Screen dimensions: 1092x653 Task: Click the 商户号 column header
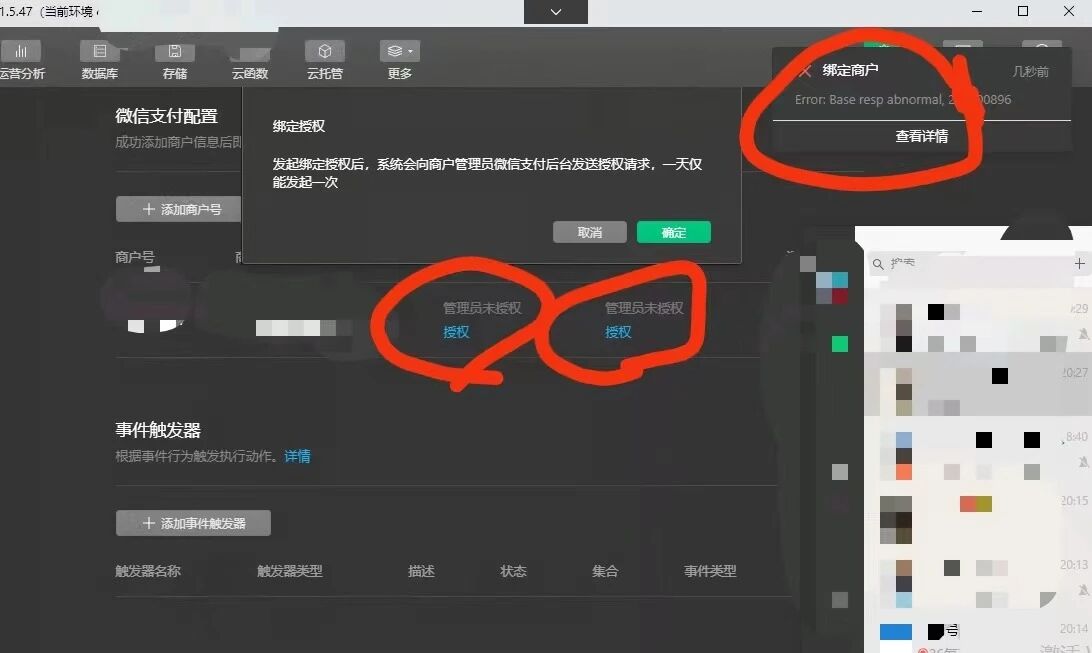pos(134,257)
